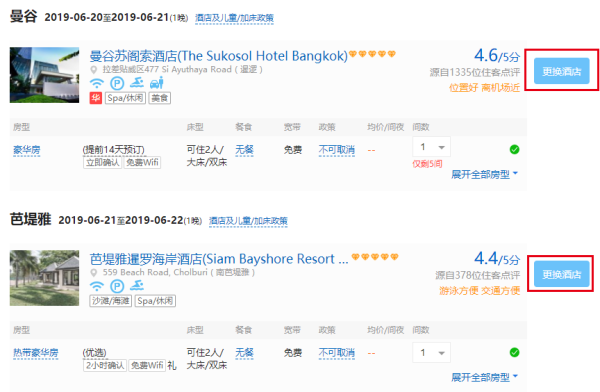
Task: Click swimming pool icon for Sukosol Hotel
Action: 137,82
